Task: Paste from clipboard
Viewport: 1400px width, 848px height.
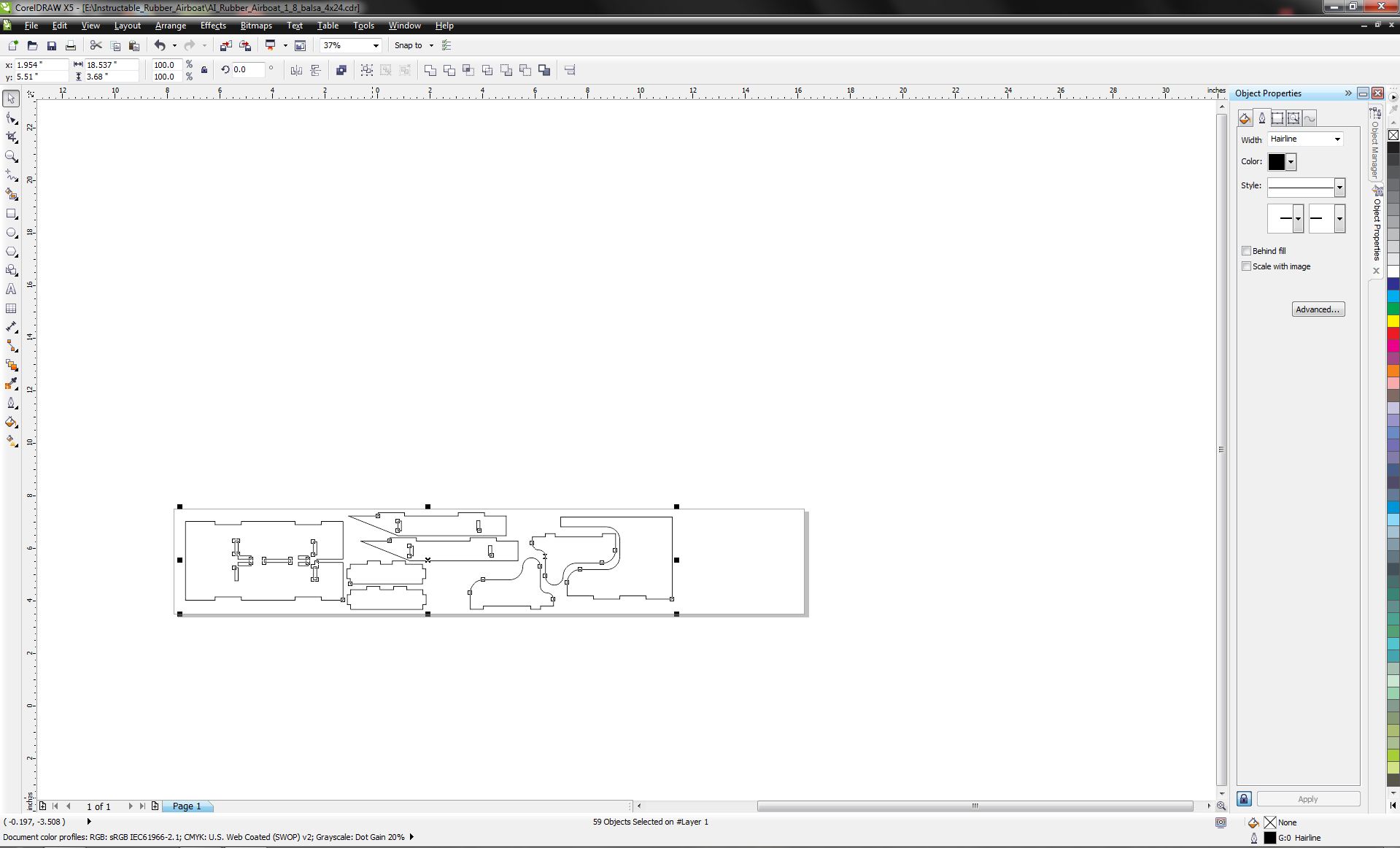Action: (x=134, y=45)
